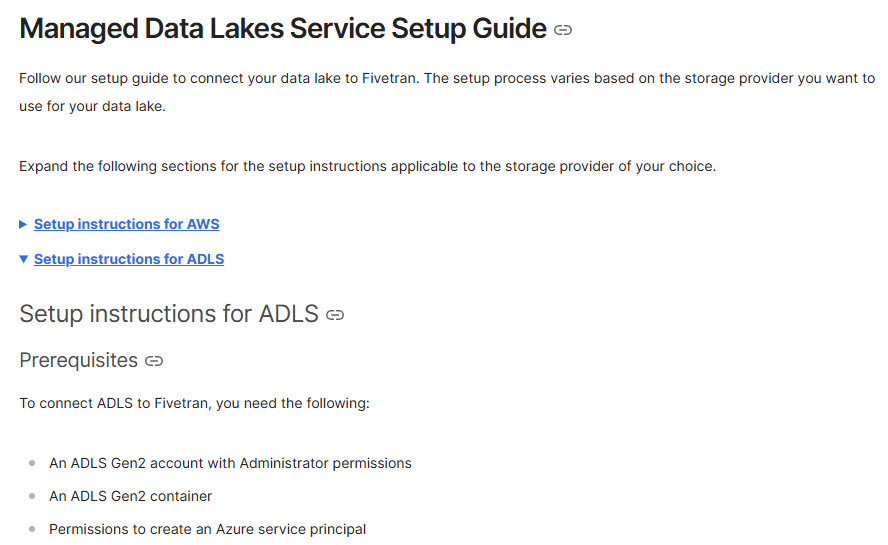Click the Setup instructions for ADLS link
Screen dimensions: 888x545
pos(128,259)
